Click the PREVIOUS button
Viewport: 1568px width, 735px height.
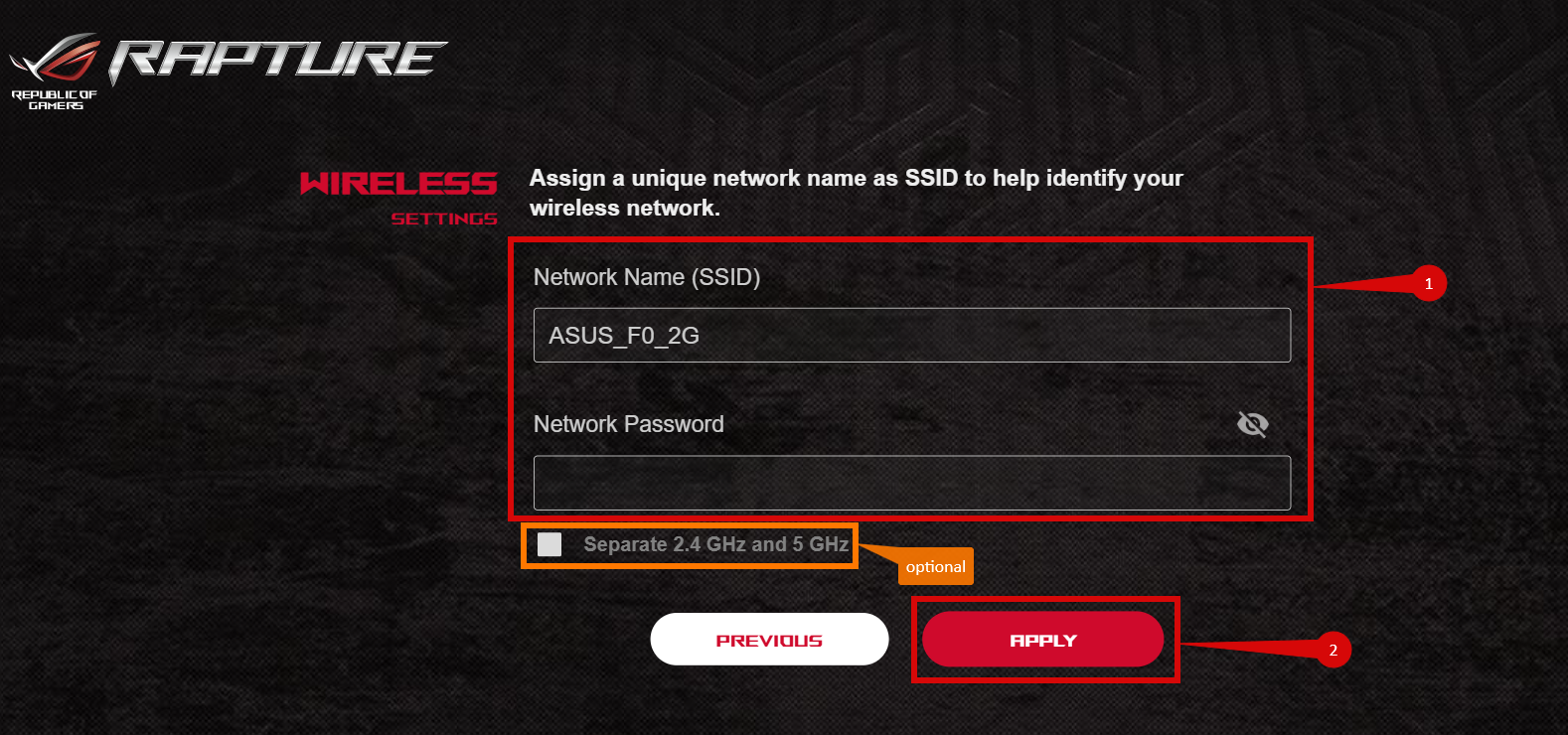769,639
